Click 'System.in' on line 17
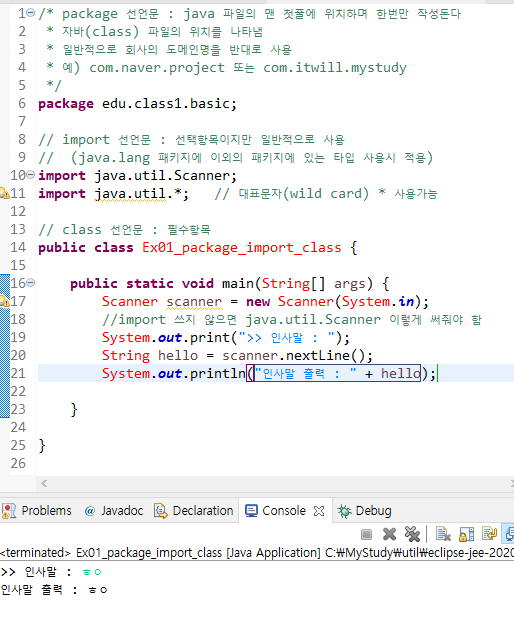The width and height of the screenshot is (514, 624). click(378, 302)
